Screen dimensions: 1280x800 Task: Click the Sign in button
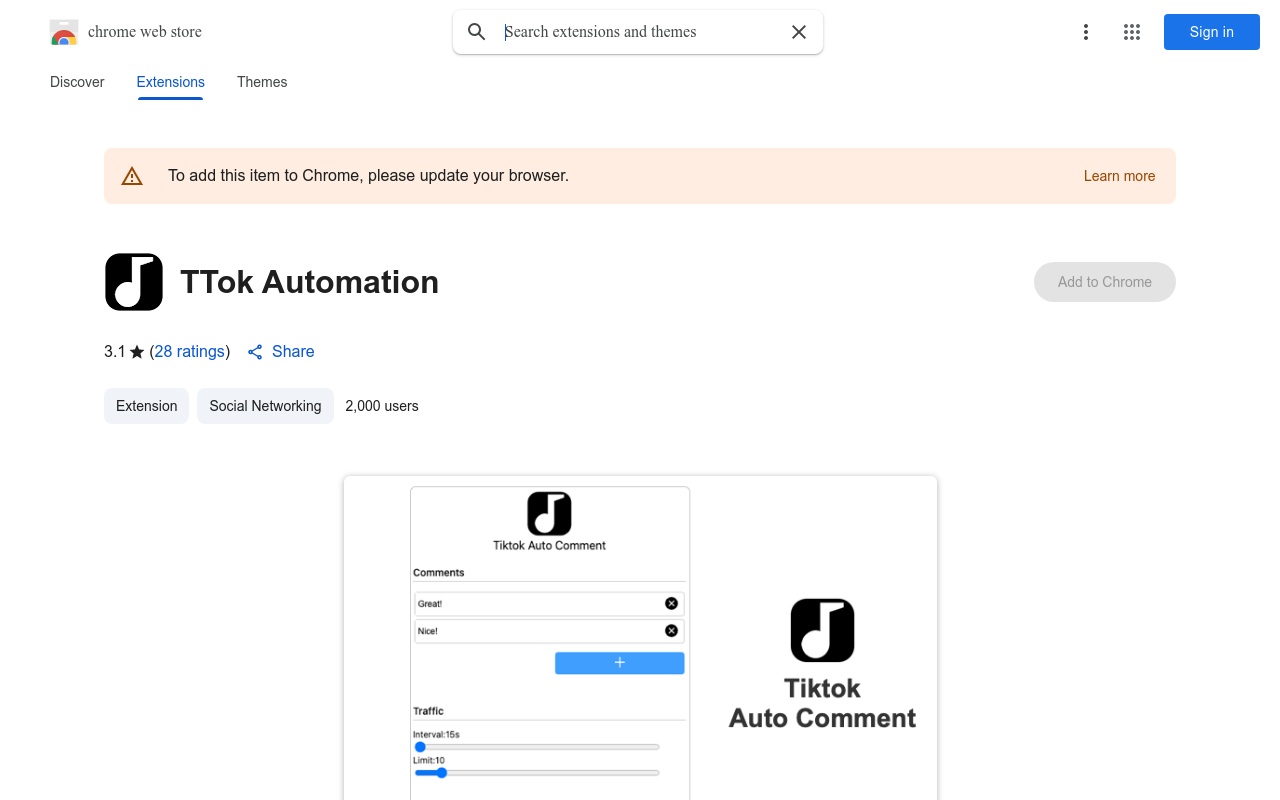pyautogui.click(x=1212, y=32)
